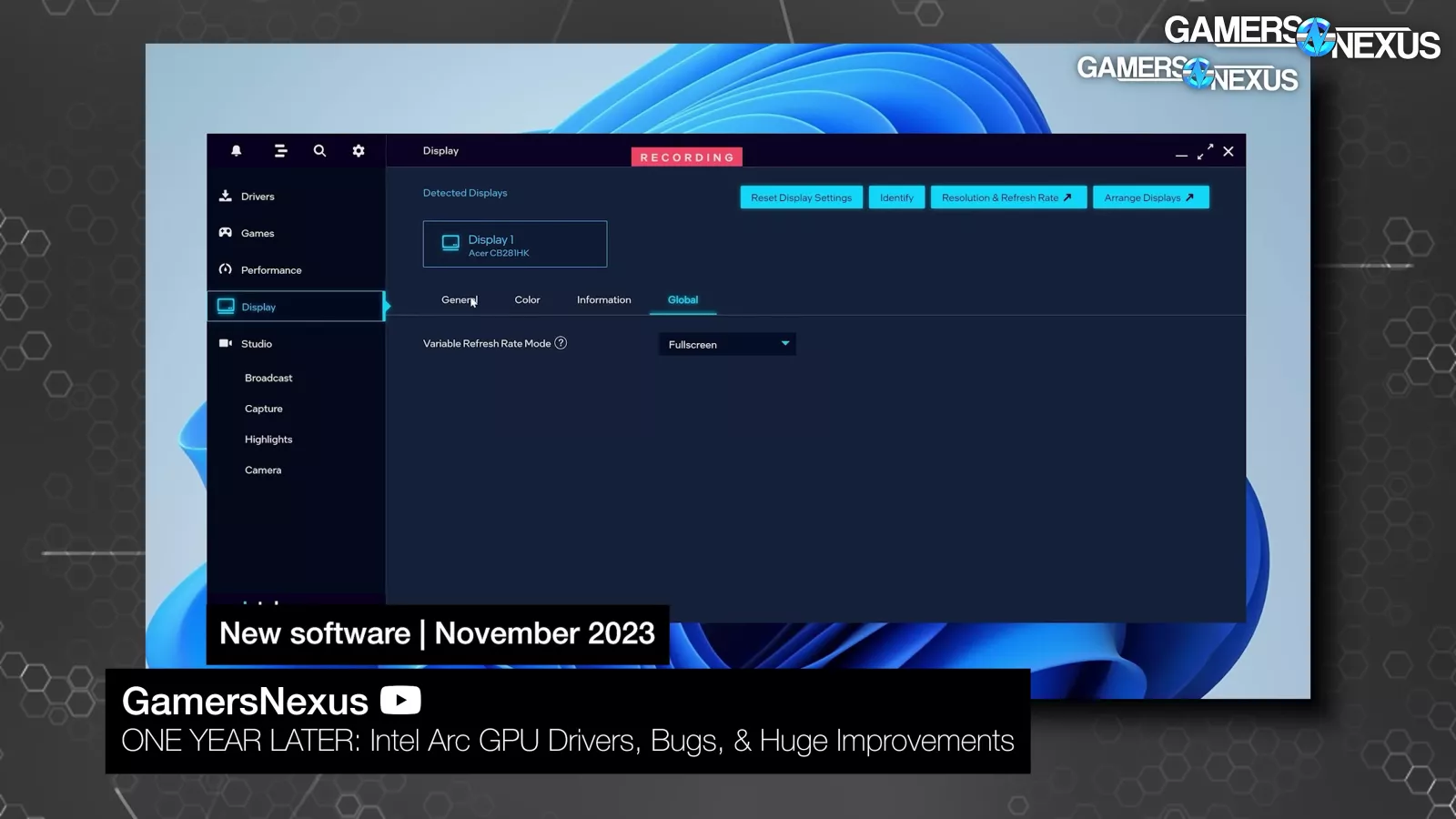
Task: Open Broadcast under Studio
Action: (268, 378)
